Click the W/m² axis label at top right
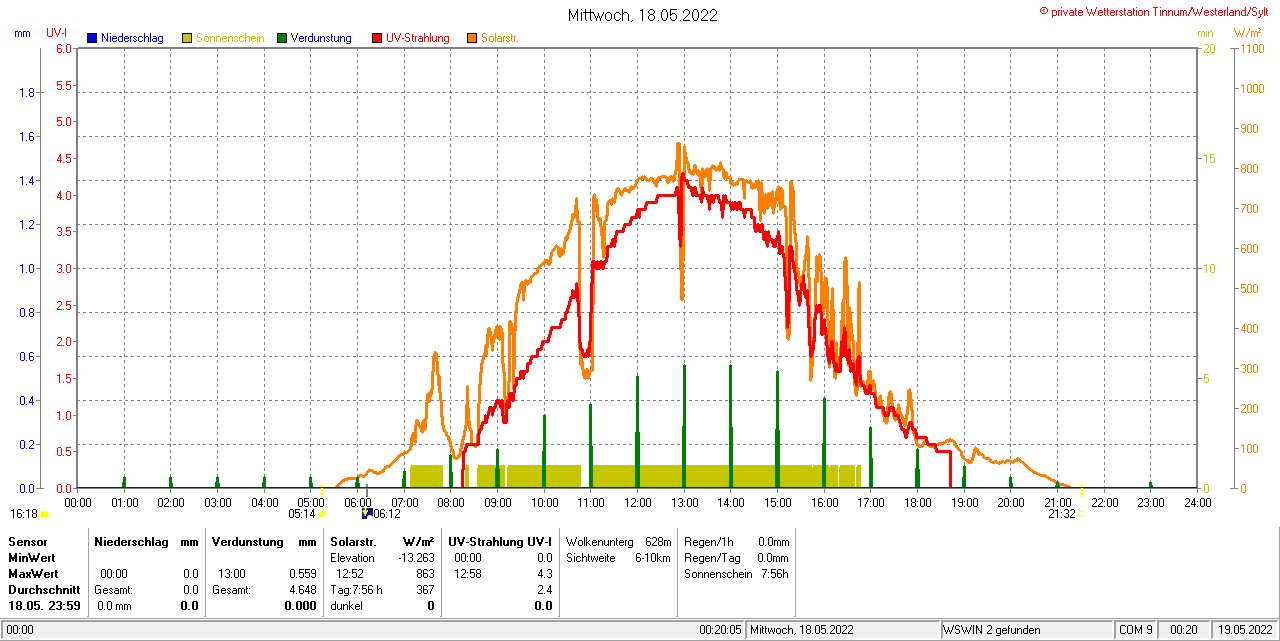1280x641 pixels. [x=1248, y=33]
